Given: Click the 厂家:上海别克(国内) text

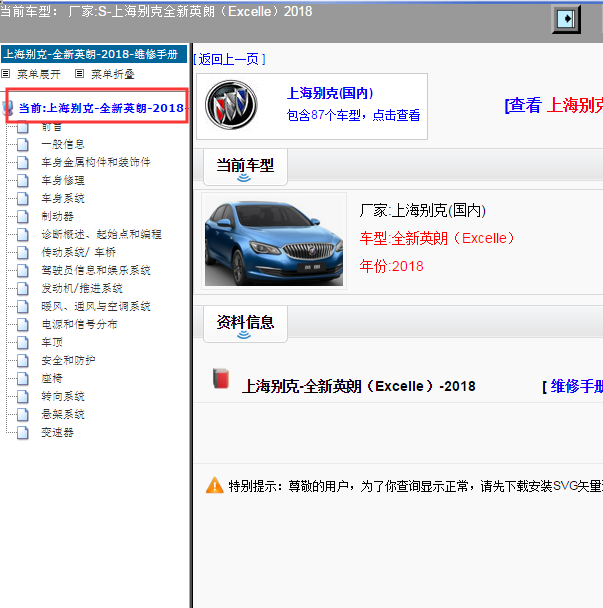Looking at the screenshot, I should (422, 211).
